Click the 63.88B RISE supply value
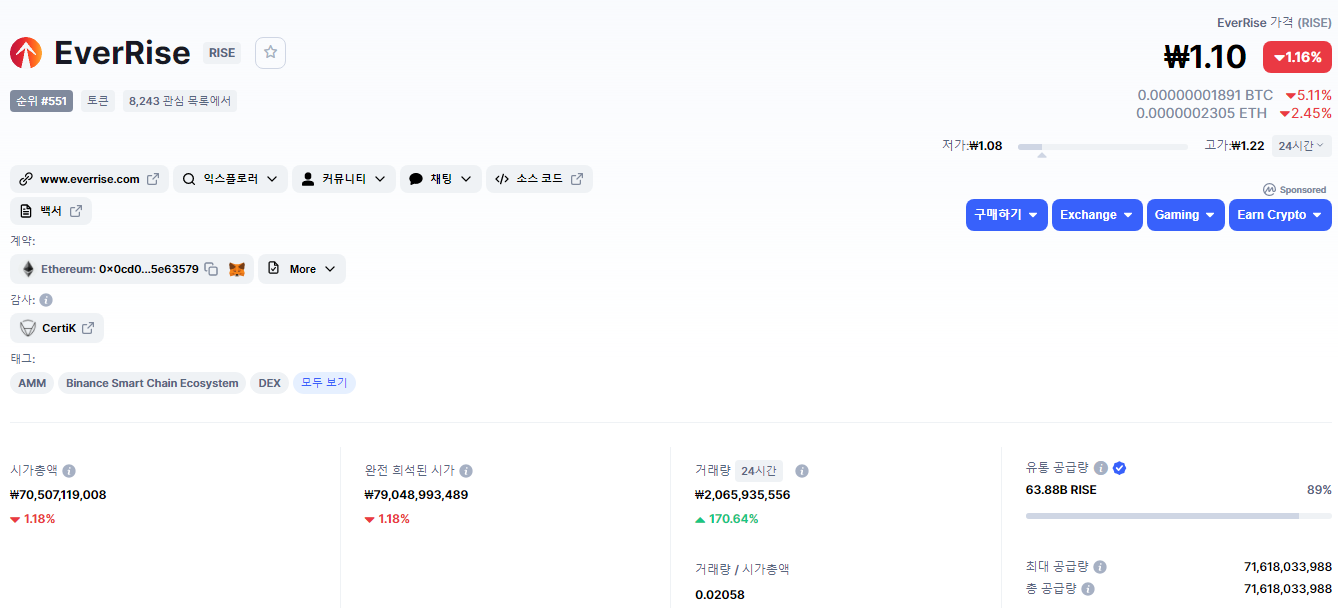This screenshot has height=609, width=1338. click(x=1061, y=490)
